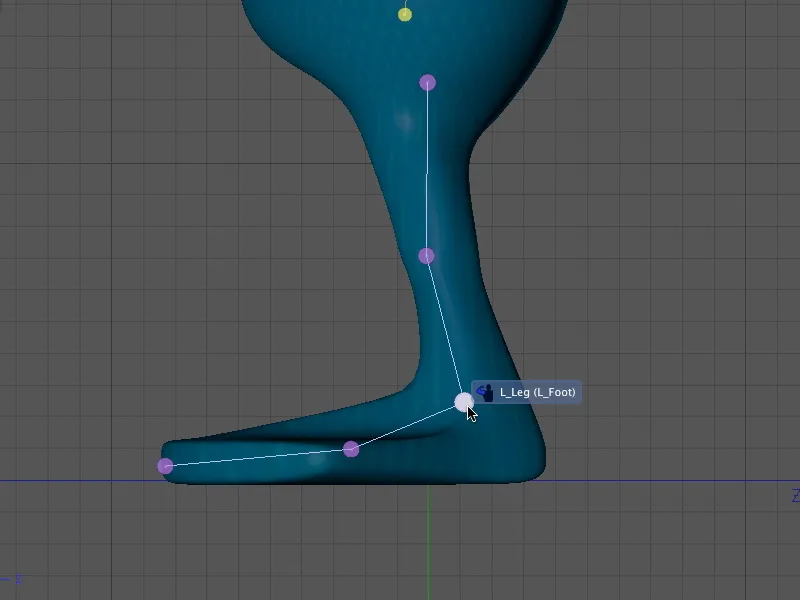Select the mid-foot joint on the foot

(349, 449)
